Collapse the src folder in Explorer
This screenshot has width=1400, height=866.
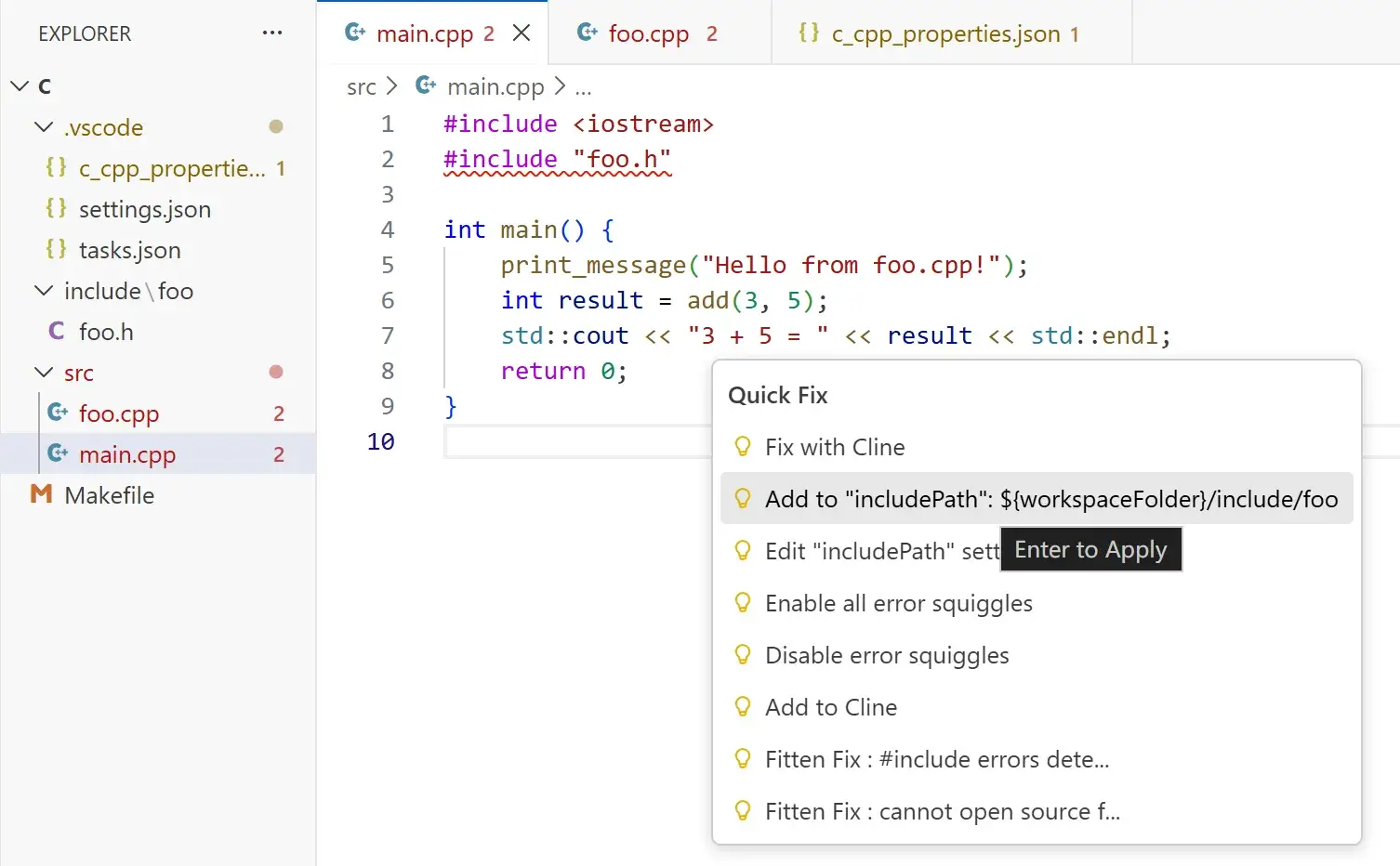point(44,372)
